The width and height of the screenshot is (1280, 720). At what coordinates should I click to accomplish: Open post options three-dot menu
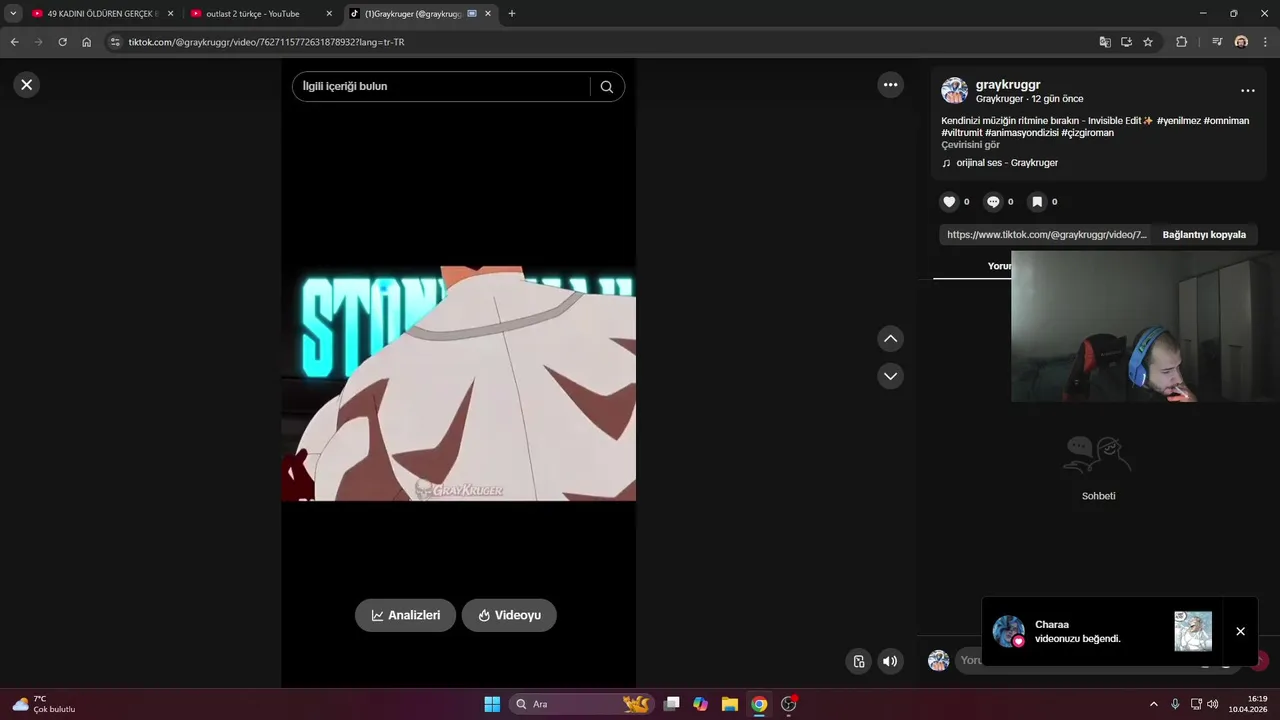pos(1247,91)
